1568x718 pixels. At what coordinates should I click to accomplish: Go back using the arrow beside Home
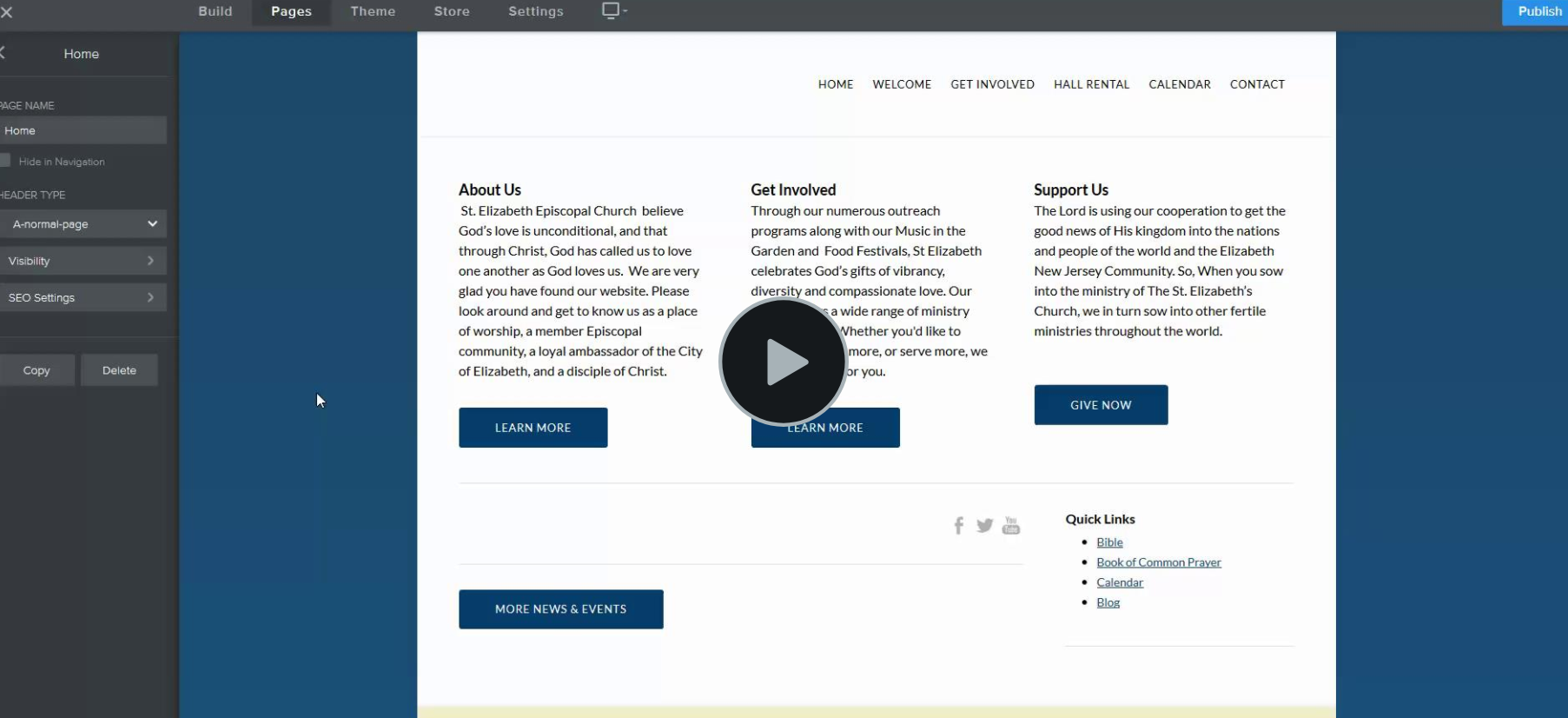click(3, 53)
